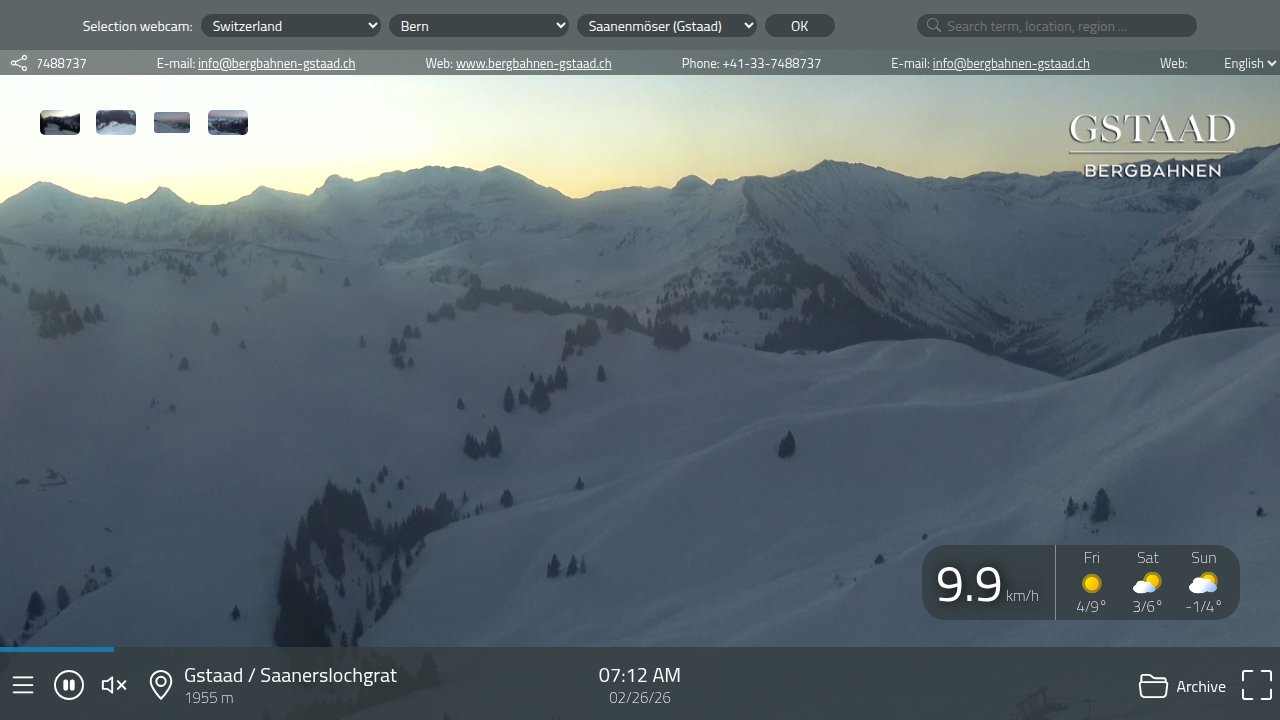1280x720 pixels.
Task: Enter fullscreen mode
Action: click(x=1256, y=685)
